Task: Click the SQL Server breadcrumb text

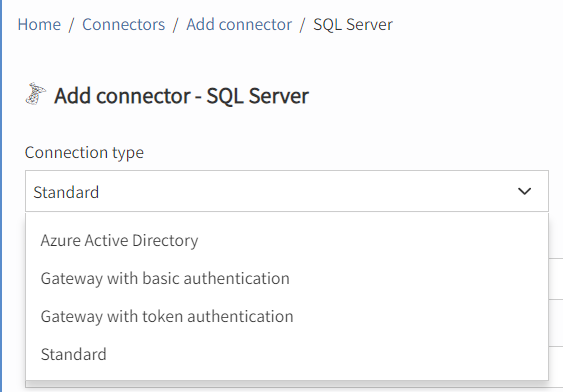Action: pyautogui.click(x=353, y=24)
